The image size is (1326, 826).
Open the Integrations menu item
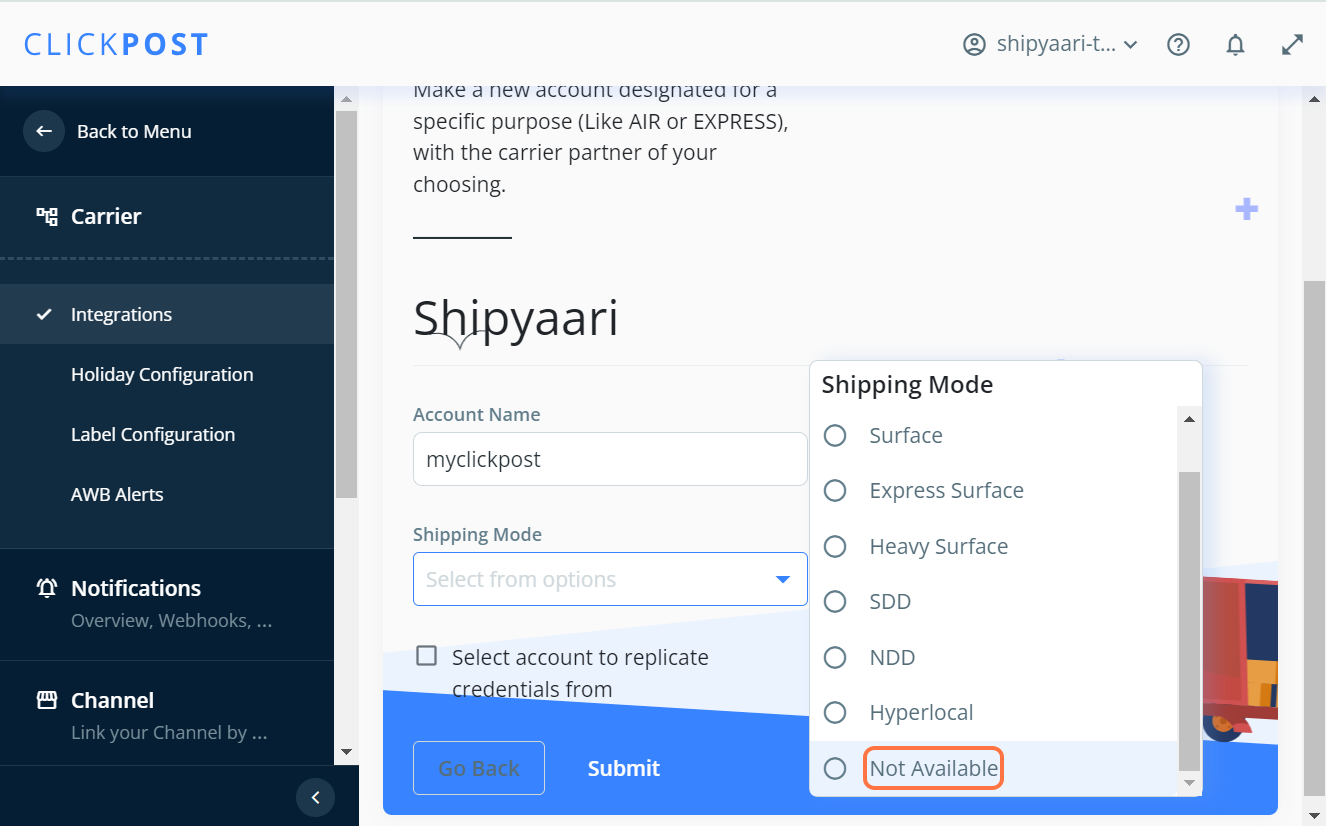(167, 314)
